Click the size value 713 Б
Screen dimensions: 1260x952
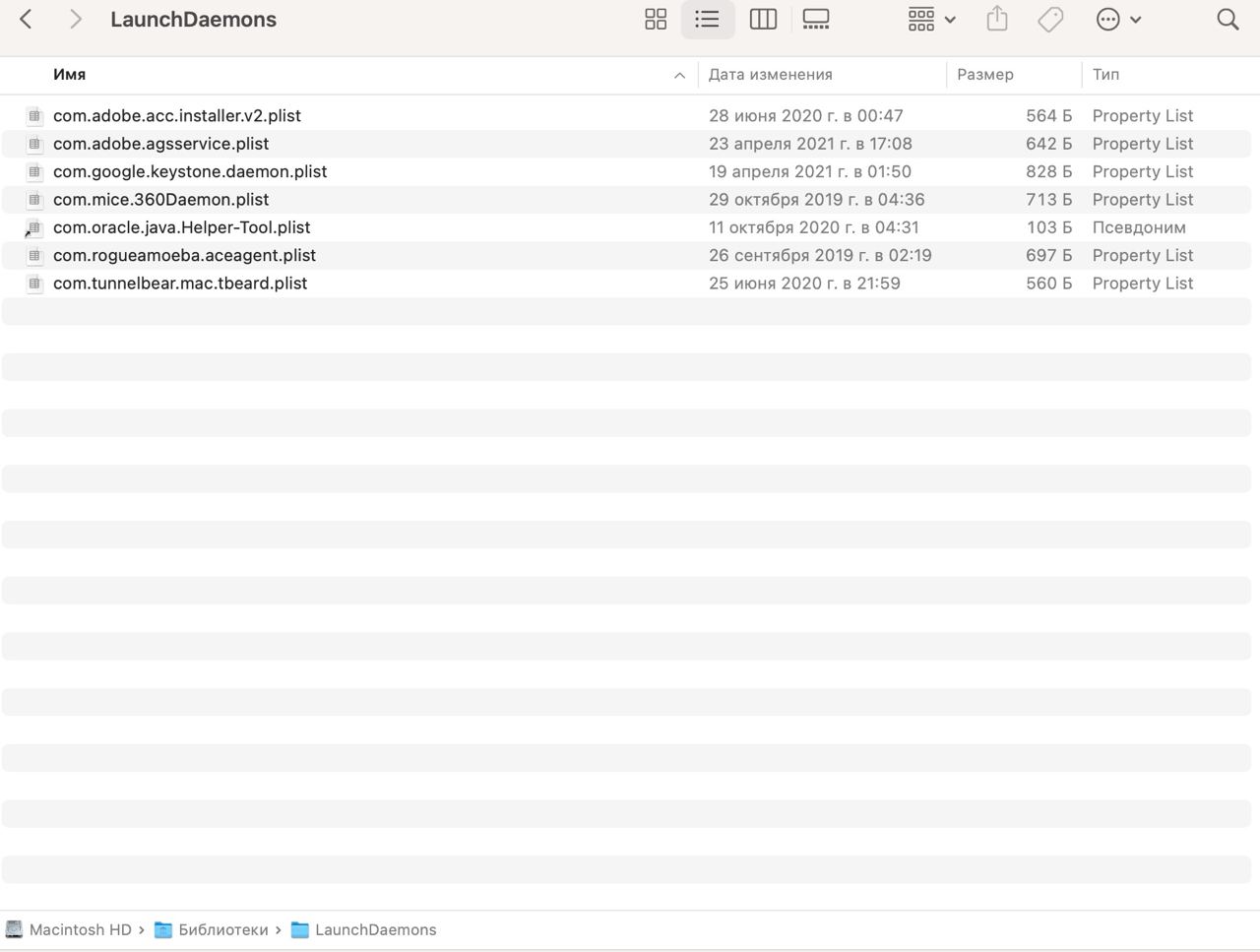tap(1048, 199)
